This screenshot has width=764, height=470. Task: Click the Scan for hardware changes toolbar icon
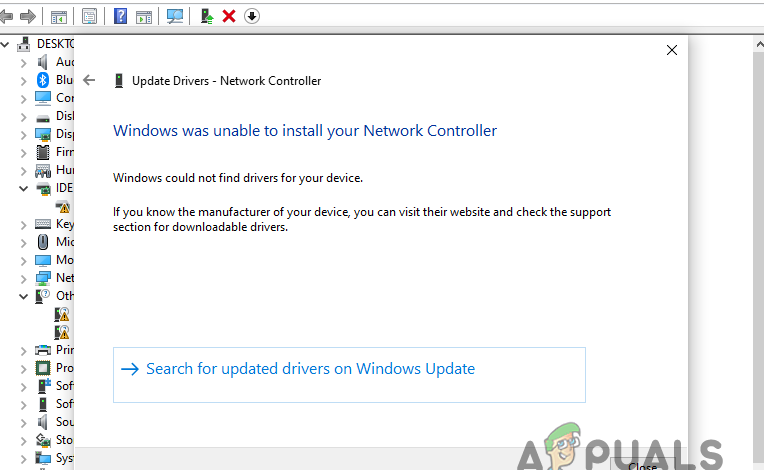click(x=175, y=16)
